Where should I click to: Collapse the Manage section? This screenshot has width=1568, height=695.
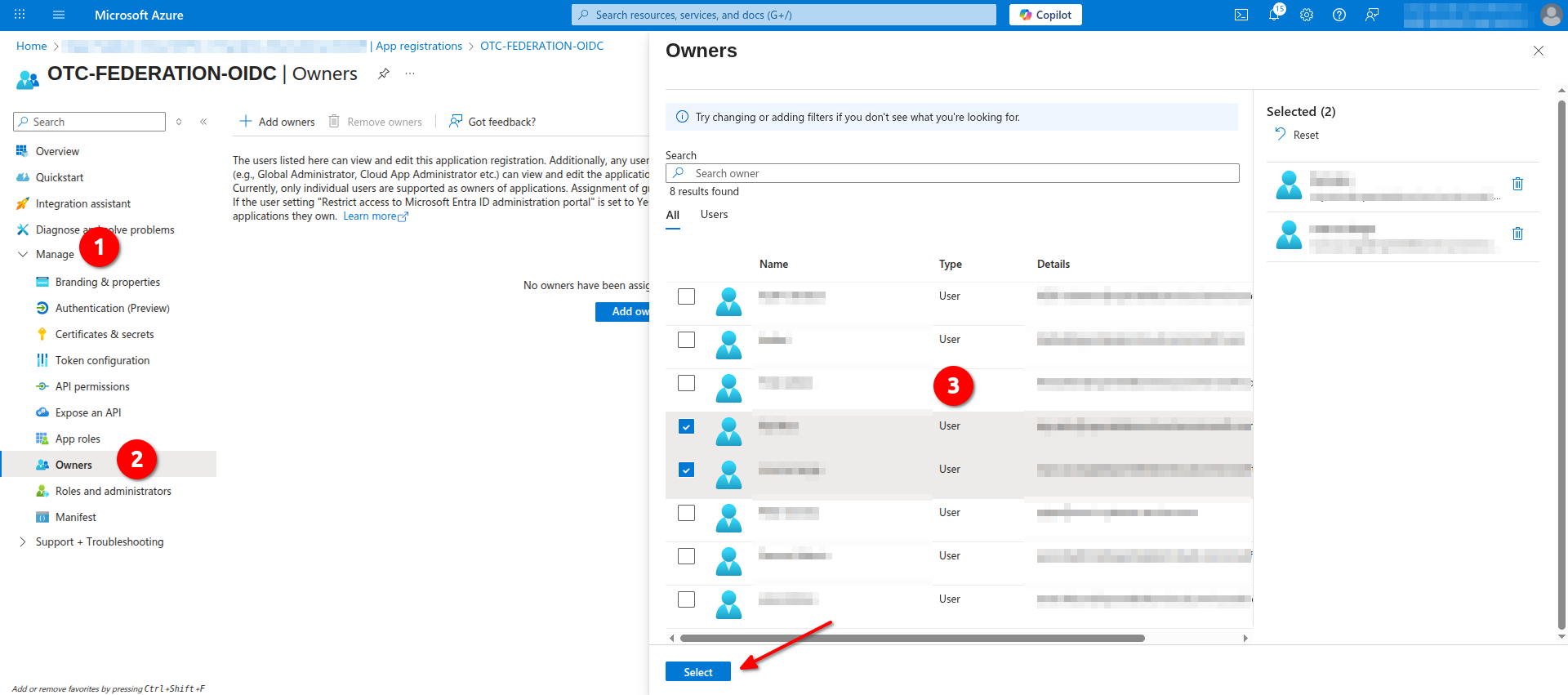[x=23, y=255]
